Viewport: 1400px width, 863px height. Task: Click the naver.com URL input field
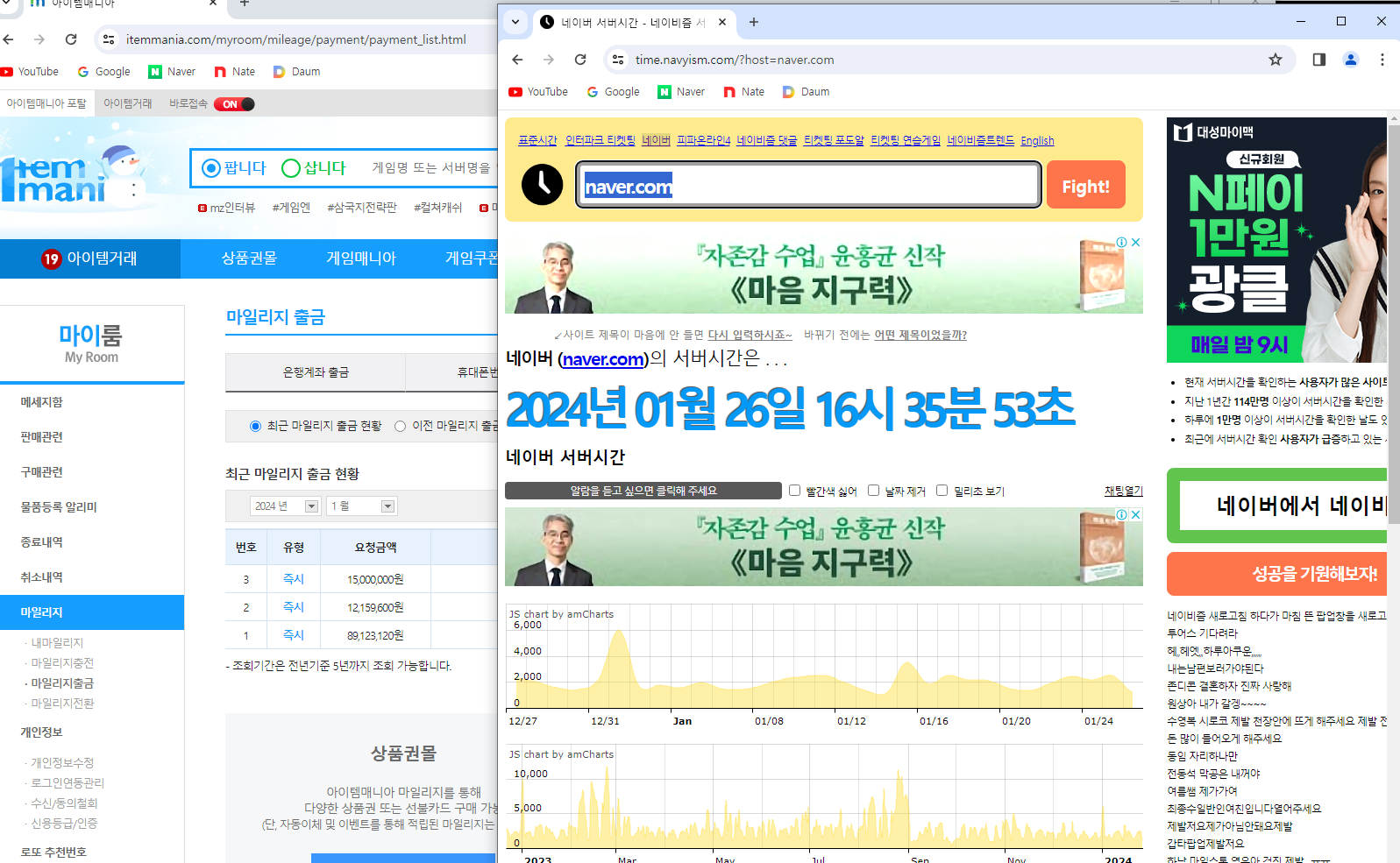click(807, 186)
